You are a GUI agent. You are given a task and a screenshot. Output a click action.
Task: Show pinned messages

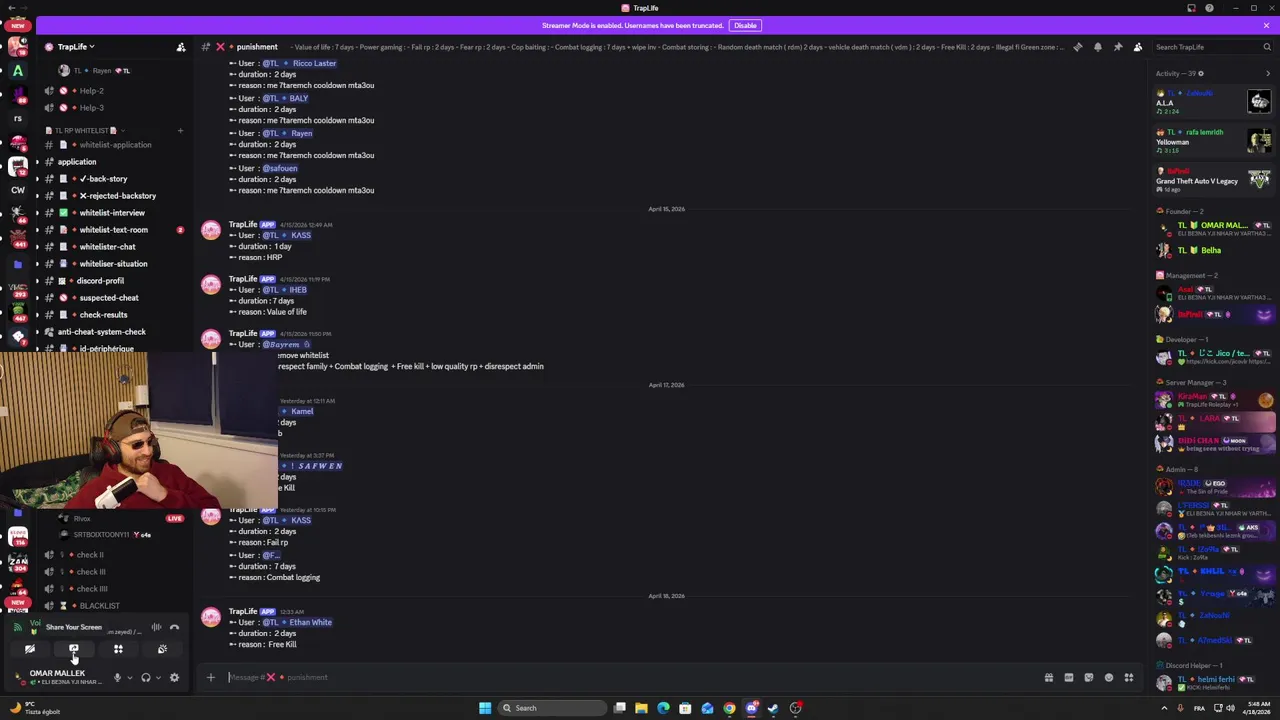(1118, 47)
